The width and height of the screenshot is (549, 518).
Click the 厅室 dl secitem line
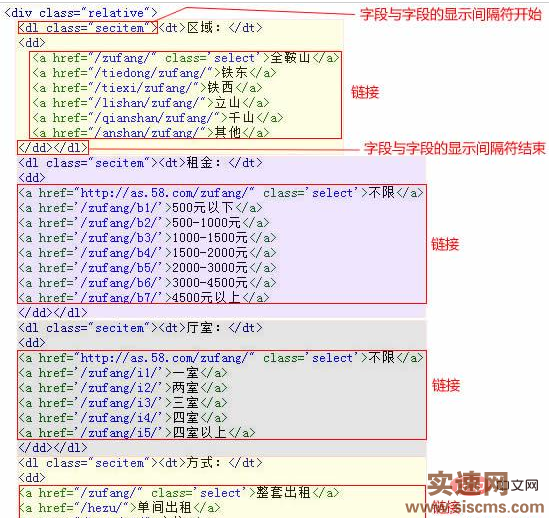[x=140, y=328]
